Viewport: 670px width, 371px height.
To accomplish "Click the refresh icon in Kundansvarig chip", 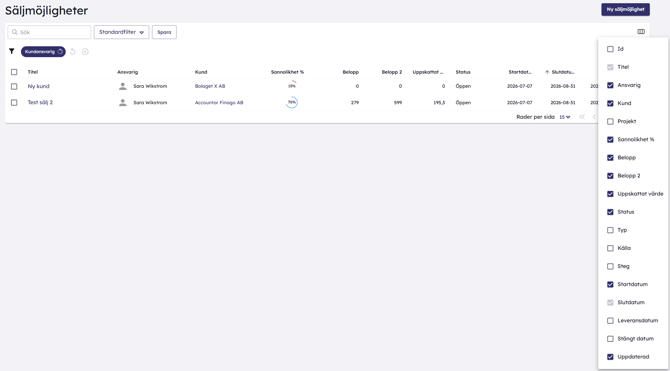I will click(x=60, y=52).
